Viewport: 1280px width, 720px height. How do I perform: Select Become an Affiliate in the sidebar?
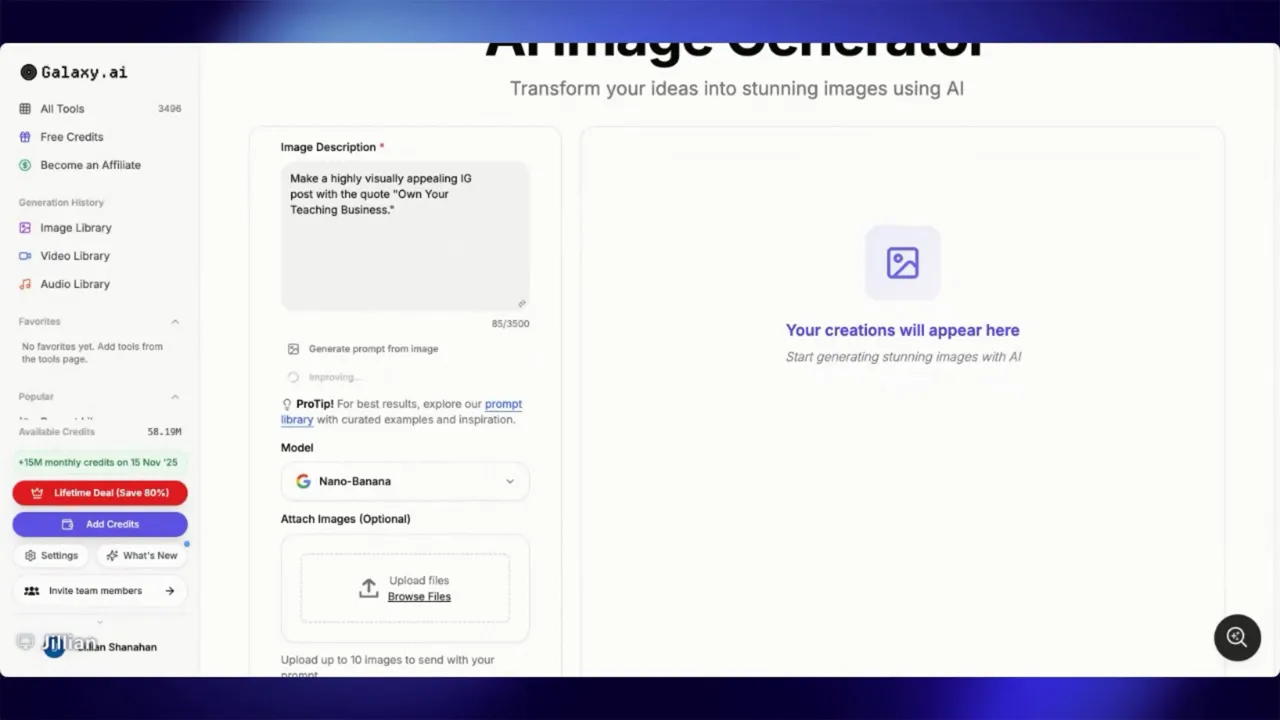(90, 164)
